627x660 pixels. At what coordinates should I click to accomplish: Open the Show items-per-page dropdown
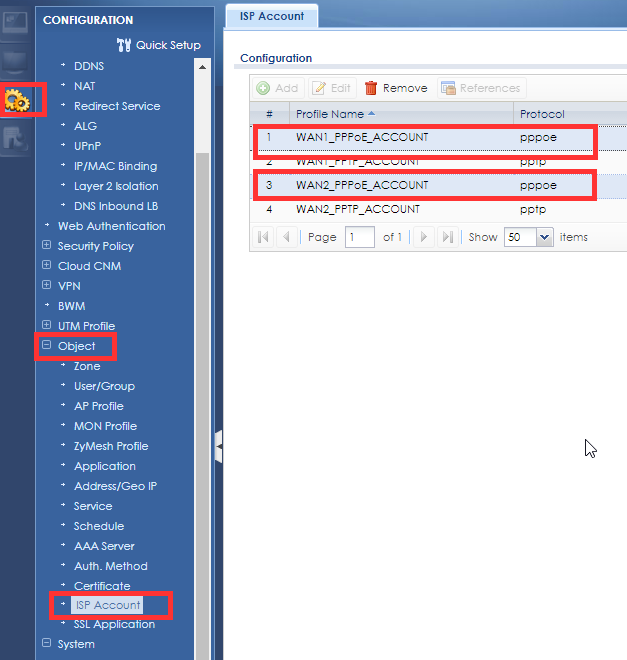pos(544,237)
